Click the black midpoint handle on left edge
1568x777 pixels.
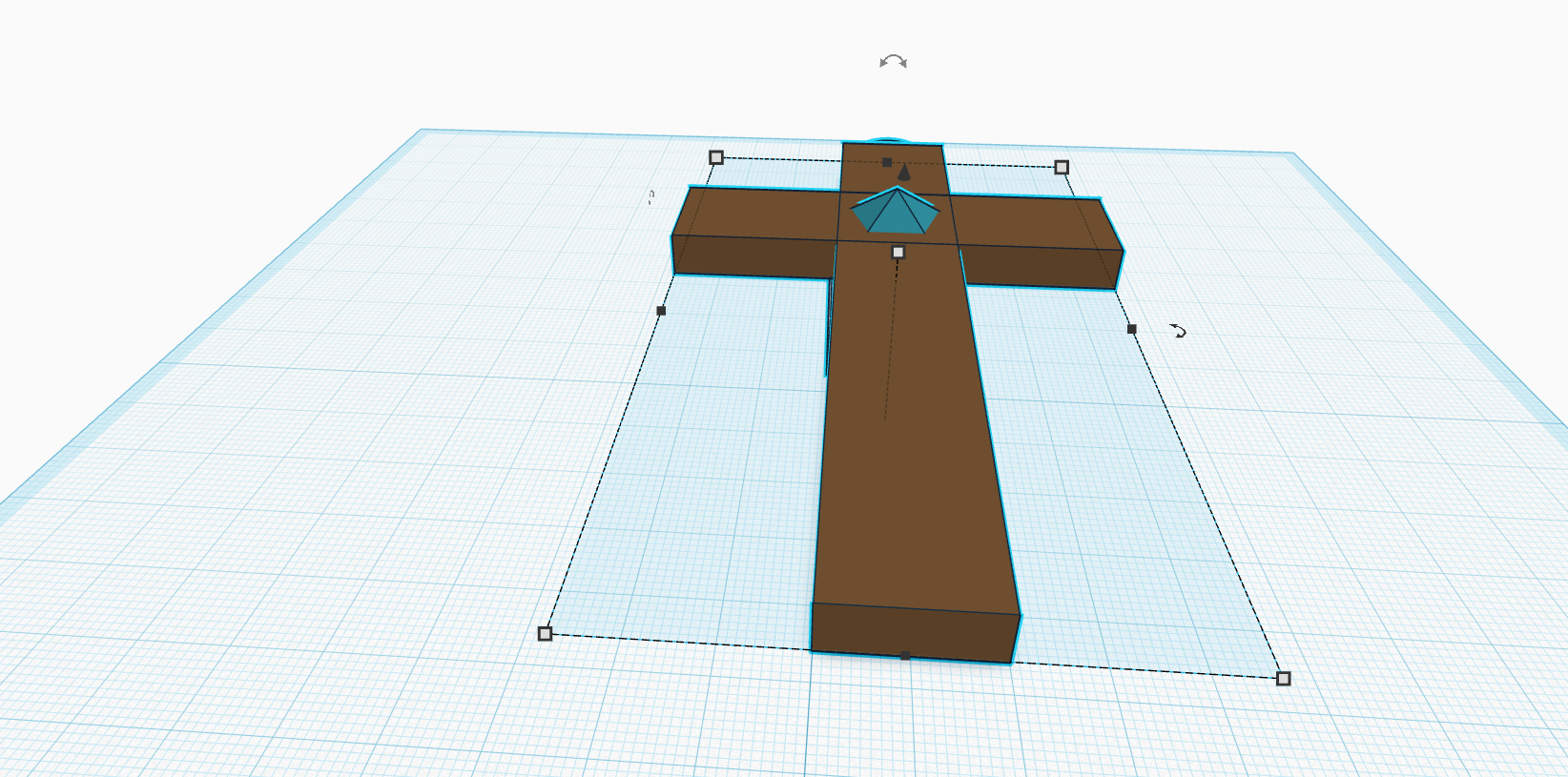click(661, 311)
